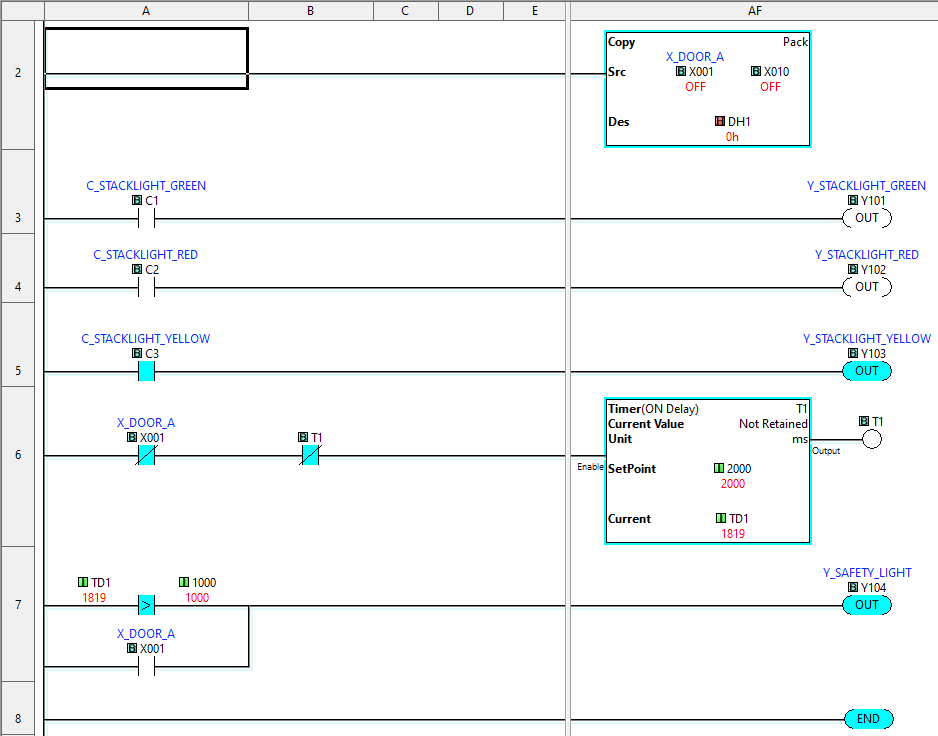The height and width of the screenshot is (736, 938).
Task: Click the END instruction on rung 8
Action: click(x=869, y=719)
